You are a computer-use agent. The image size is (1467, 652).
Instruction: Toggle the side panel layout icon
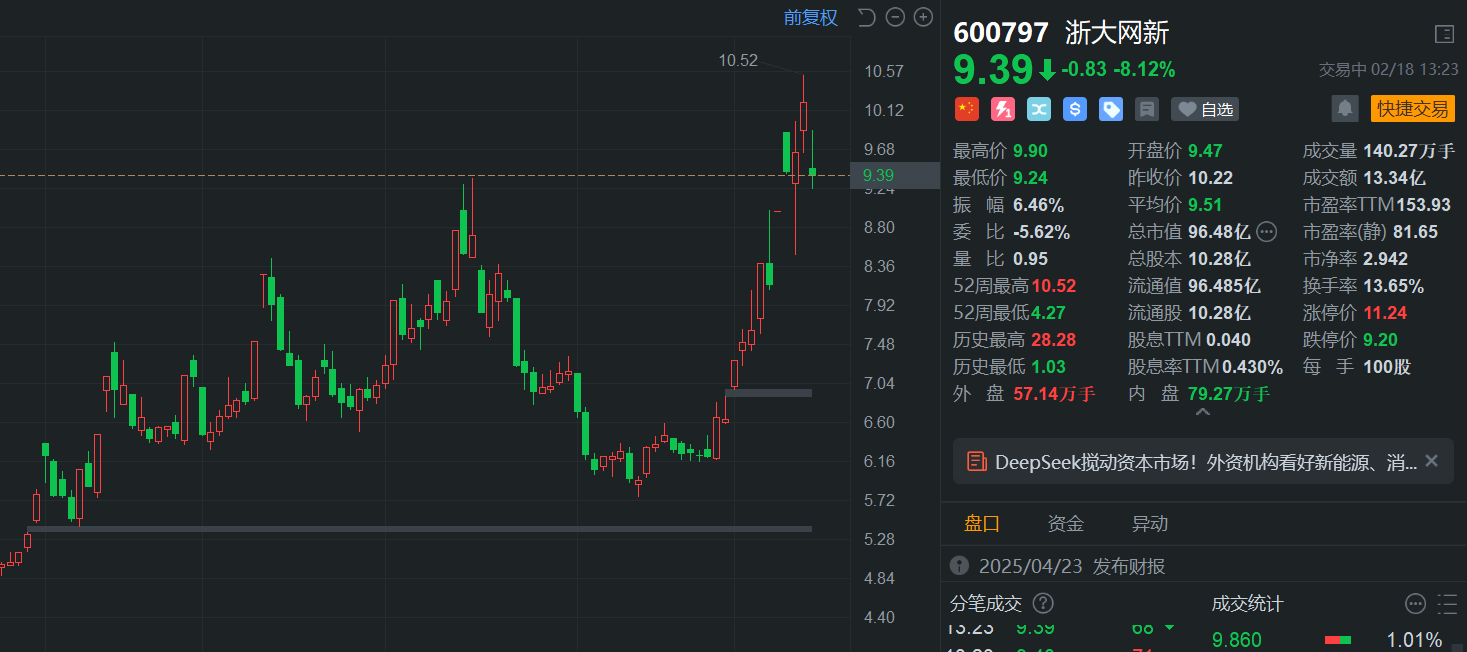coord(1444,34)
